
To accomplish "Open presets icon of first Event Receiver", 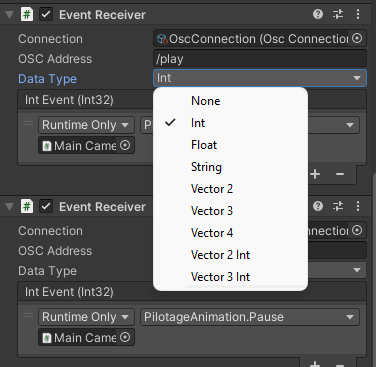I will click(338, 14).
